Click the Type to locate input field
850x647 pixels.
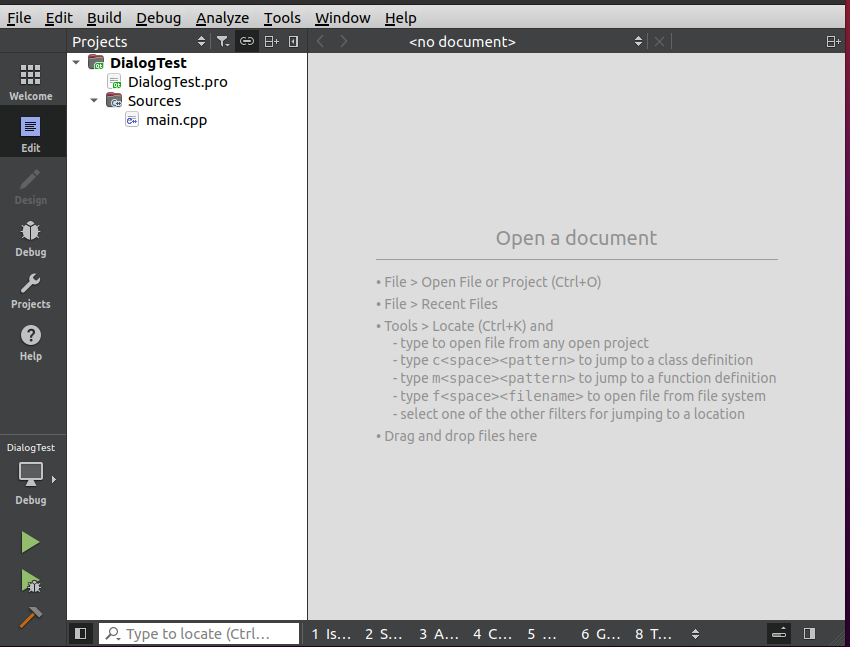pos(199,633)
